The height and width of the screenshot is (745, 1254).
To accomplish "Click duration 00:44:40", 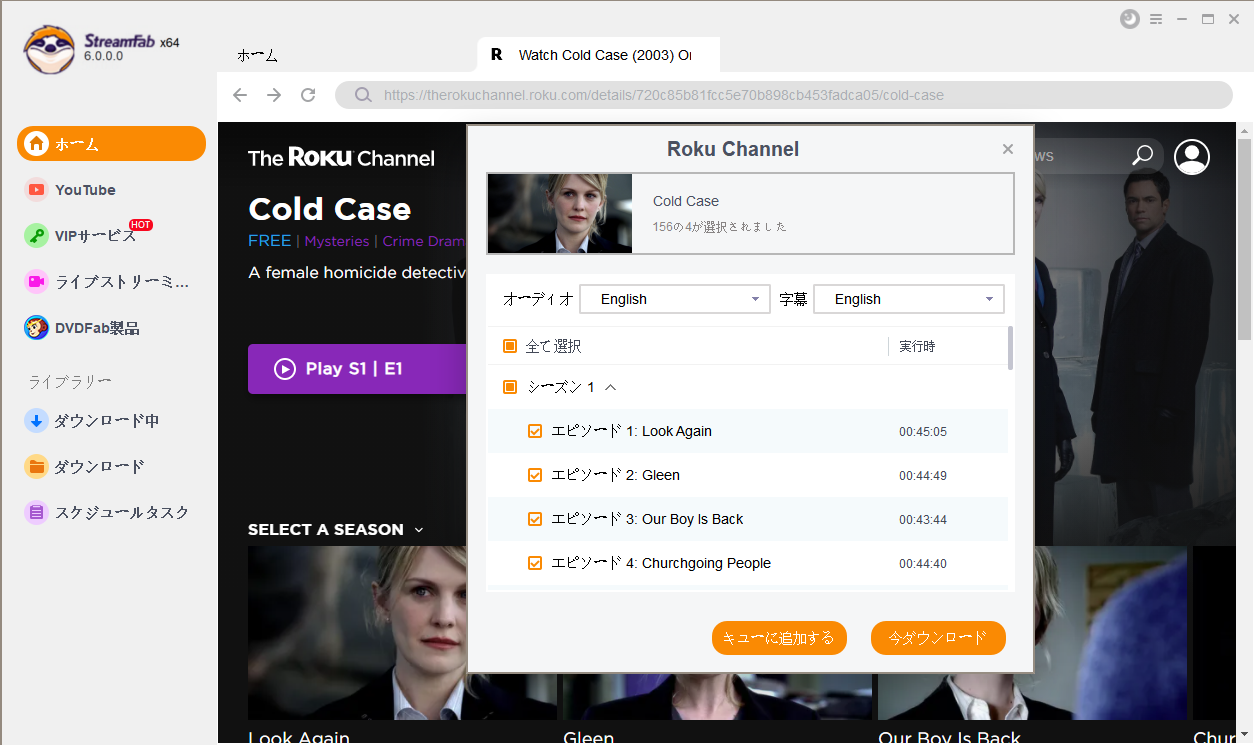I will pos(923,564).
